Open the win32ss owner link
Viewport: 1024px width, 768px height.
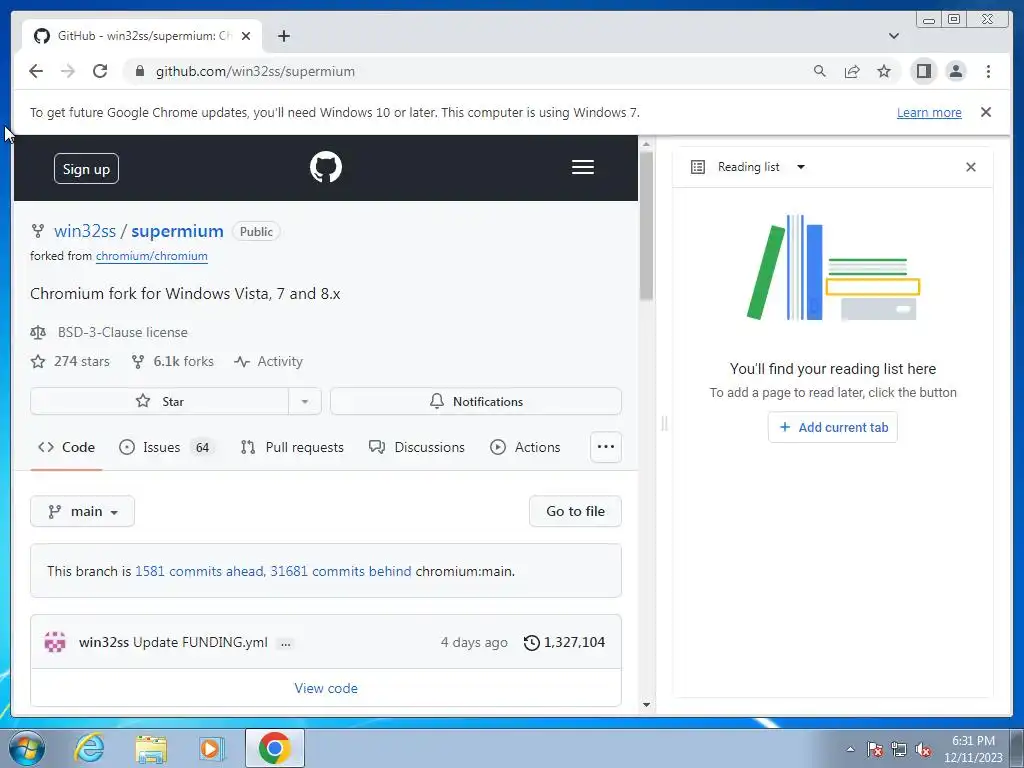[x=85, y=231]
